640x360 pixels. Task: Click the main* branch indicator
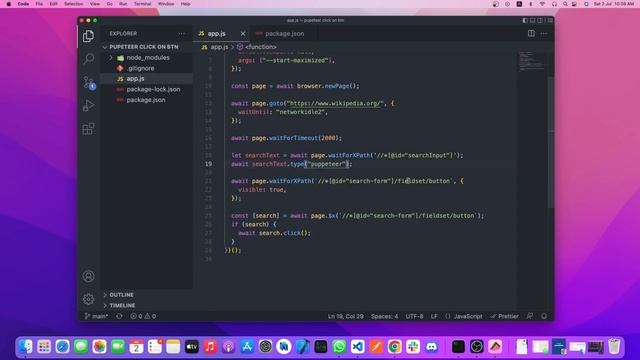(96, 316)
